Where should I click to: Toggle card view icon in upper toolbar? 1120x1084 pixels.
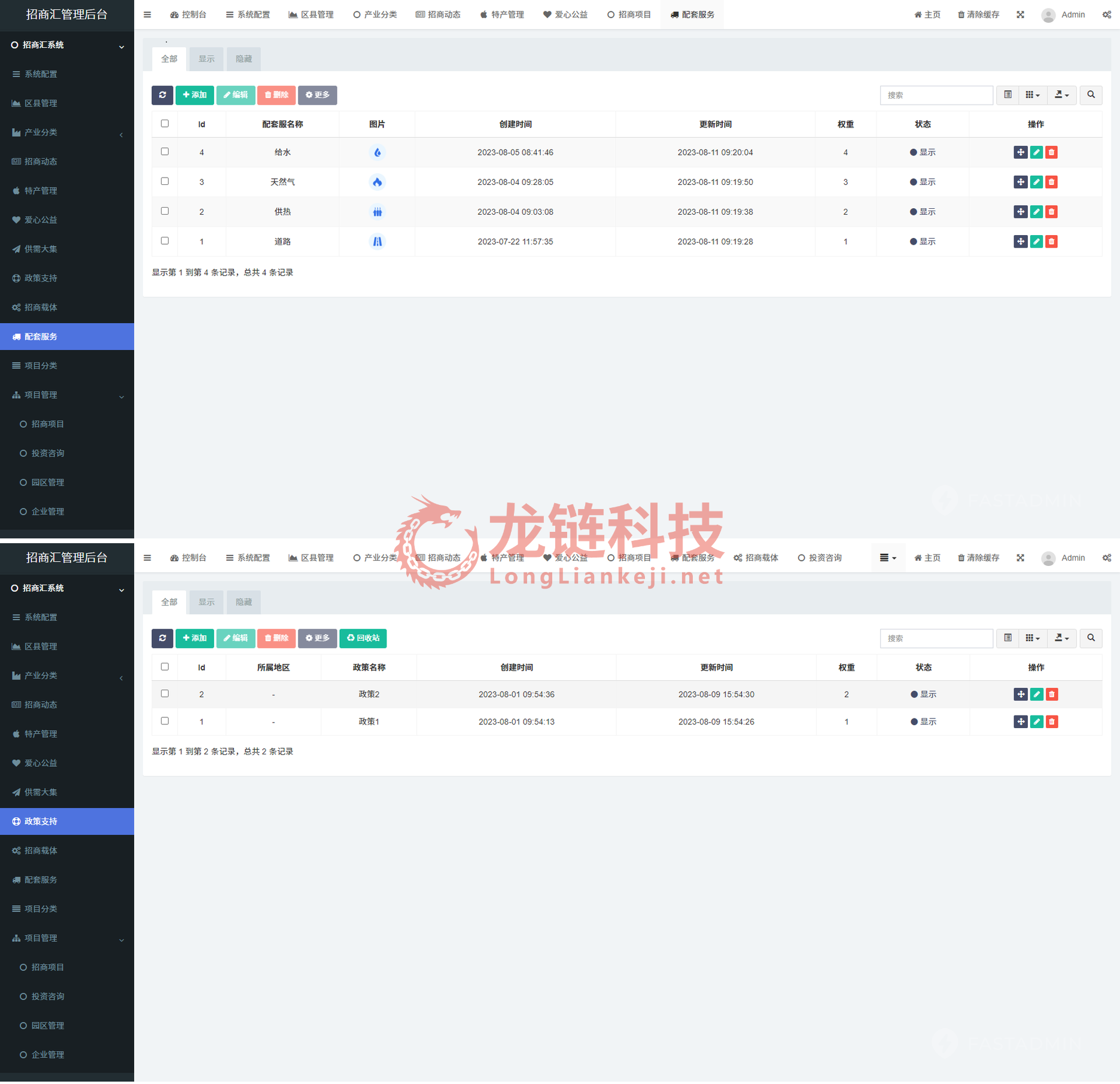[x=1008, y=95]
